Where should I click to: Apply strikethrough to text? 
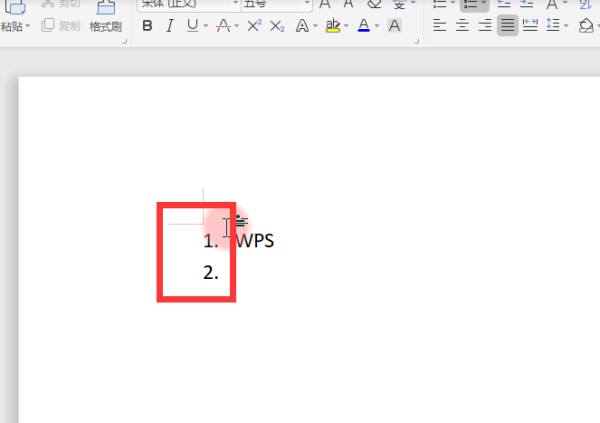click(223, 26)
